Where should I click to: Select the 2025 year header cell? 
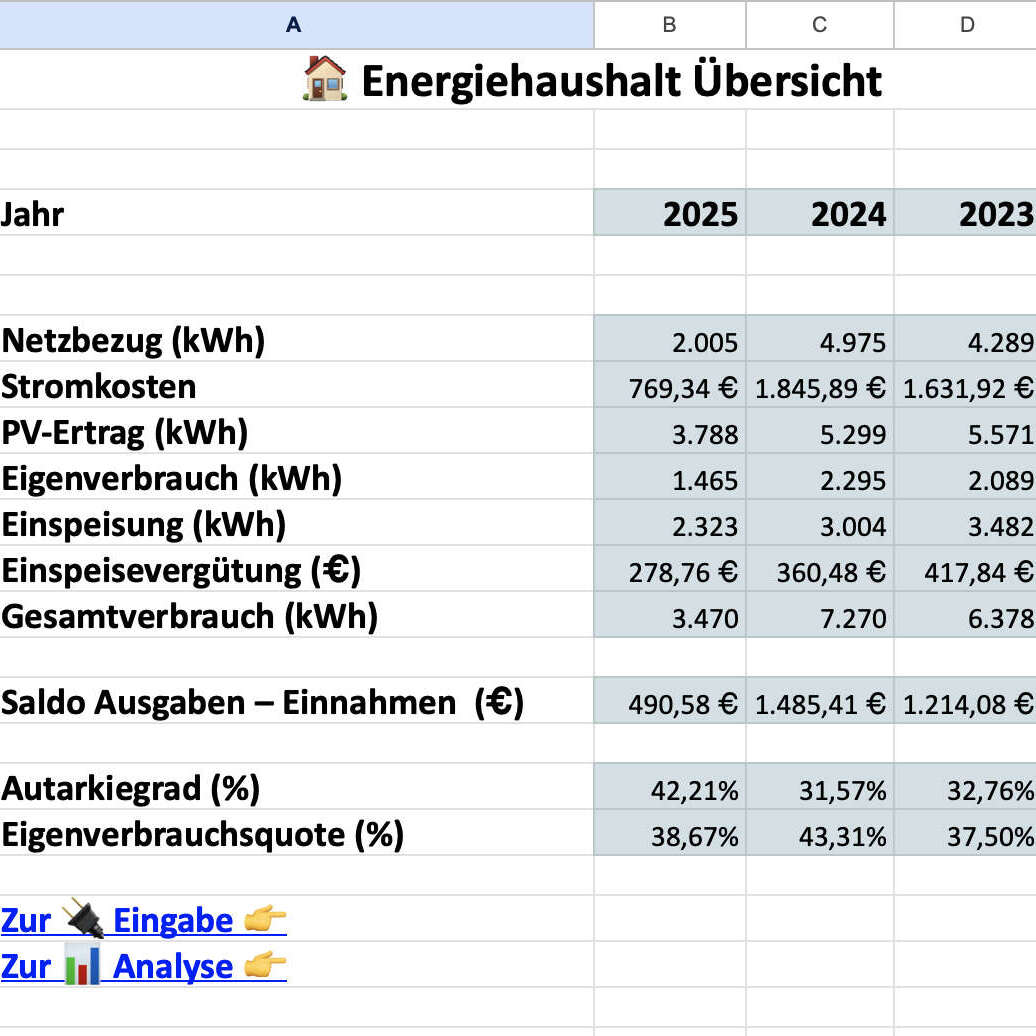669,212
